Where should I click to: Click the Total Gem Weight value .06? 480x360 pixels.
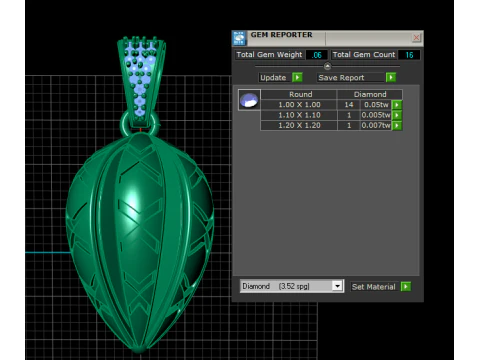click(316, 55)
